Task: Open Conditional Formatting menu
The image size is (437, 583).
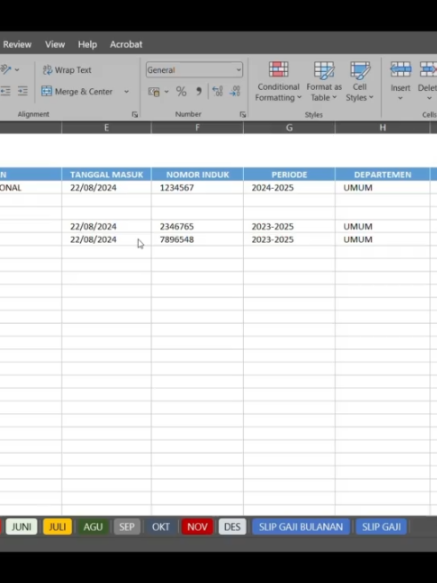Action: pos(278,82)
